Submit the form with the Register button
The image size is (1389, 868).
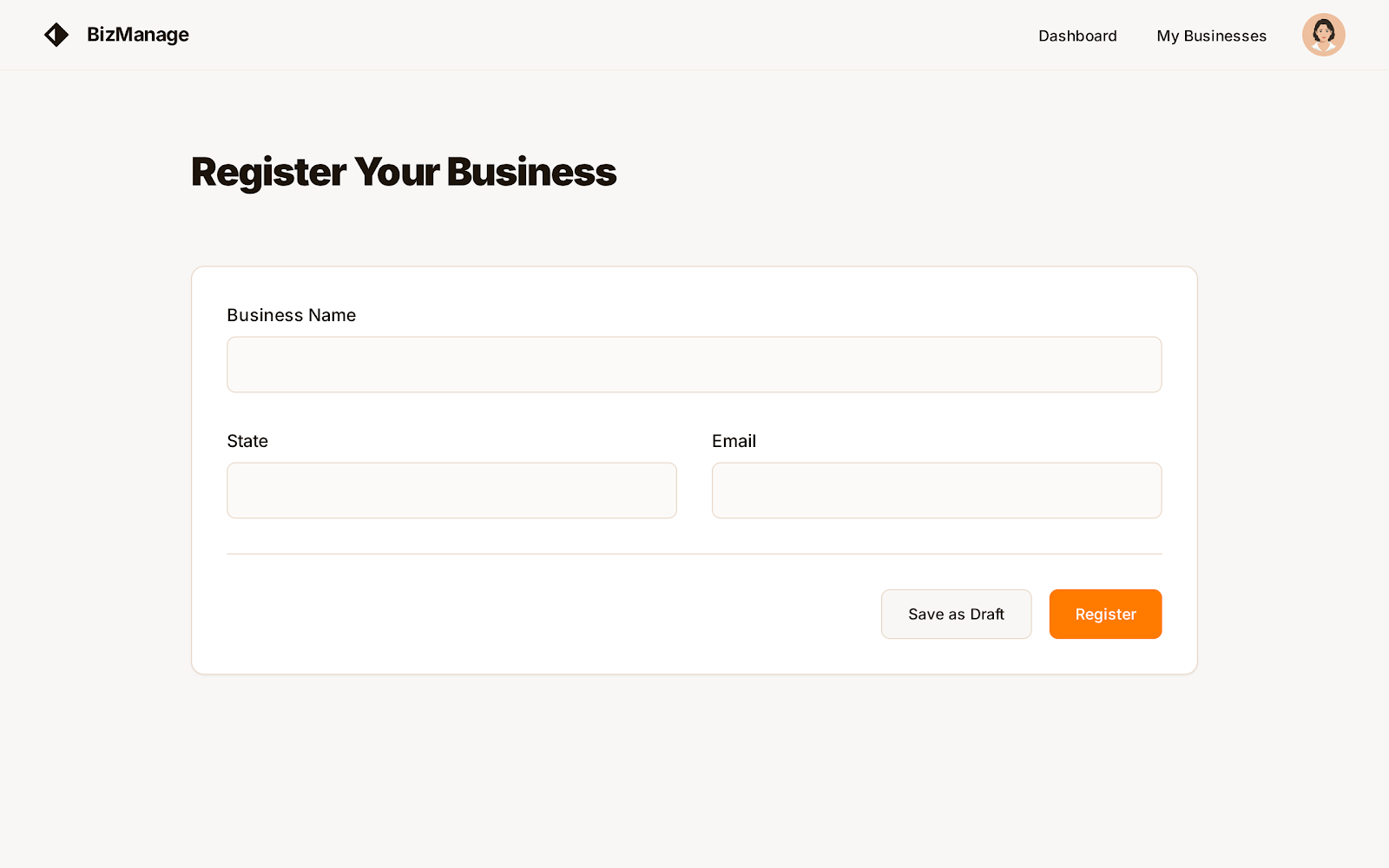coord(1105,615)
